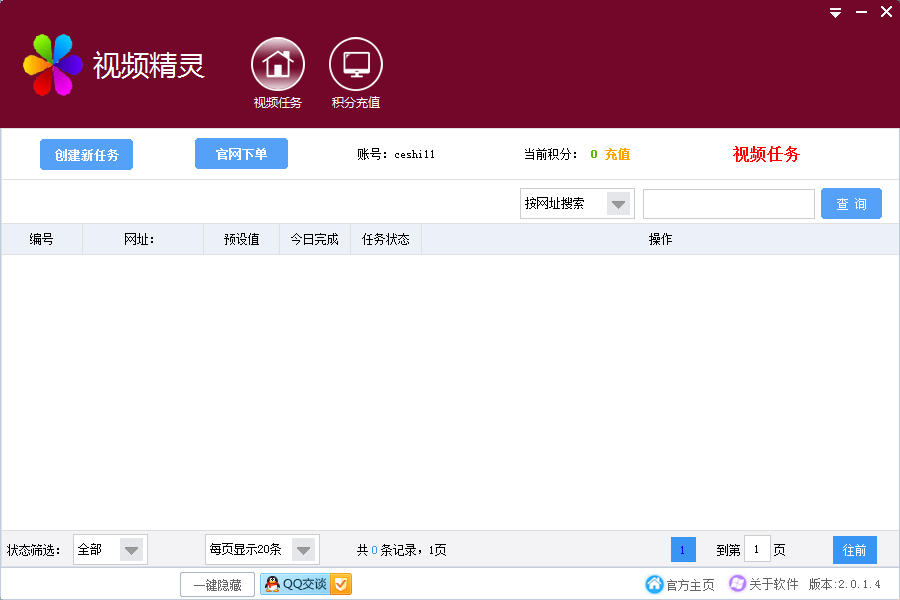Minimize the 视频精灵 window
Image resolution: width=900 pixels, height=600 pixels.
coord(862,12)
